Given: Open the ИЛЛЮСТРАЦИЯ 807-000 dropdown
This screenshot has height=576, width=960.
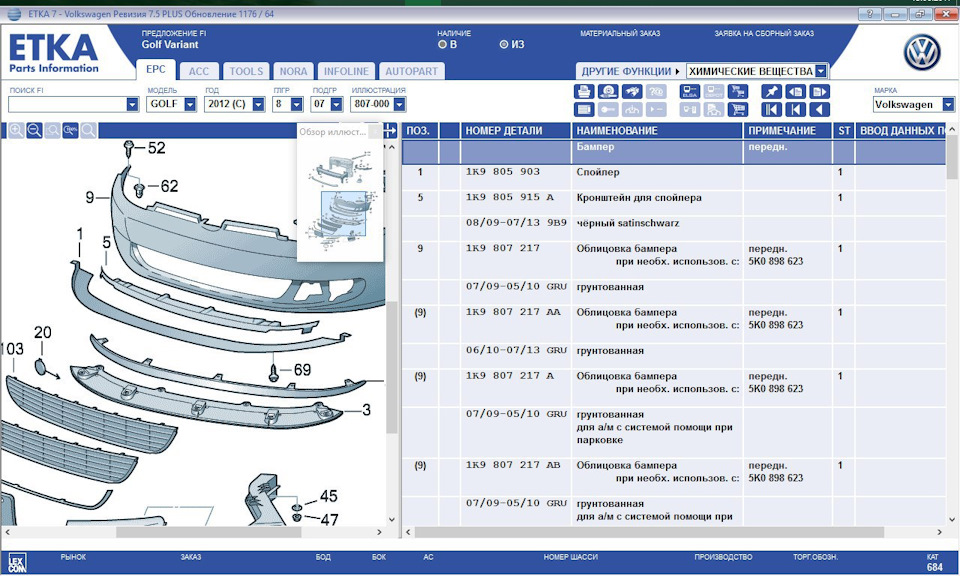Looking at the screenshot, I should (x=399, y=105).
